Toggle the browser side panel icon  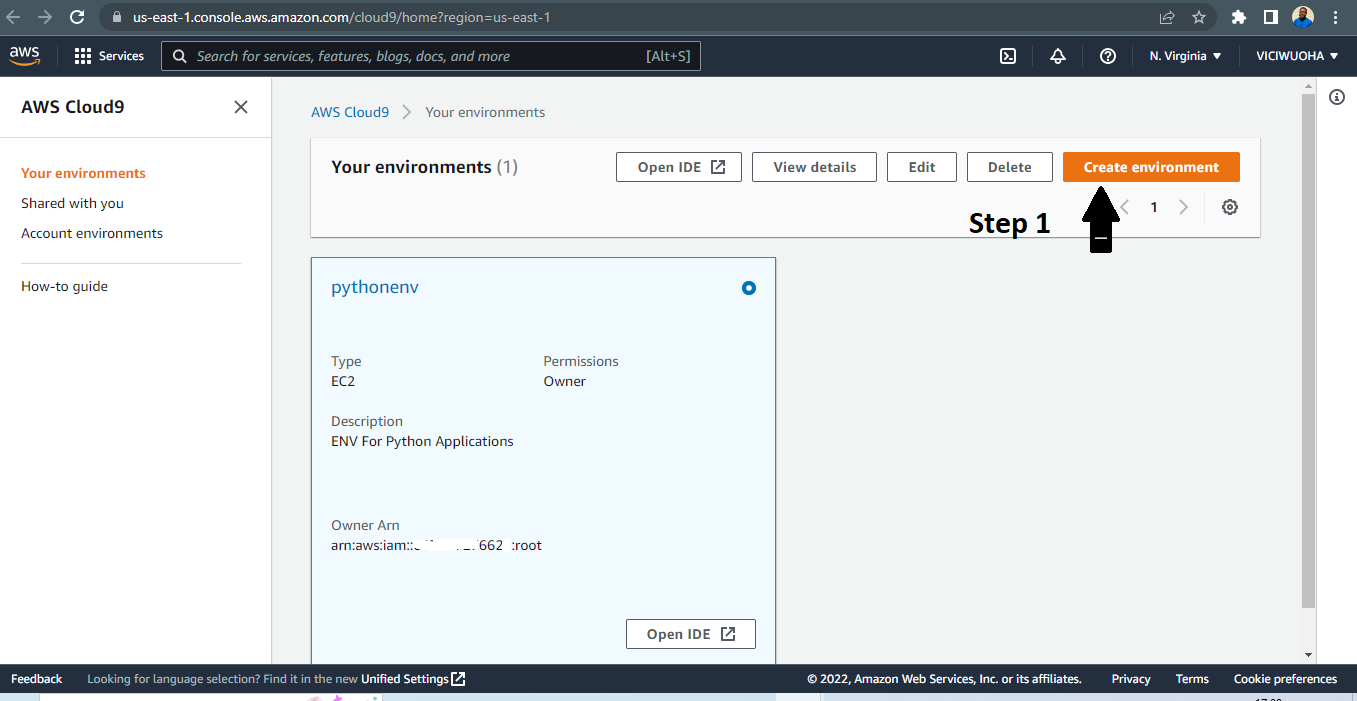click(1271, 17)
